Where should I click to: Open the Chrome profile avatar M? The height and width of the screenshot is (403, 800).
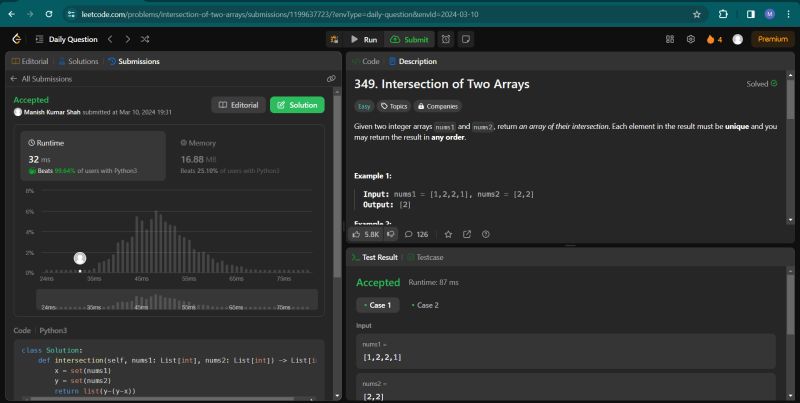click(x=770, y=14)
